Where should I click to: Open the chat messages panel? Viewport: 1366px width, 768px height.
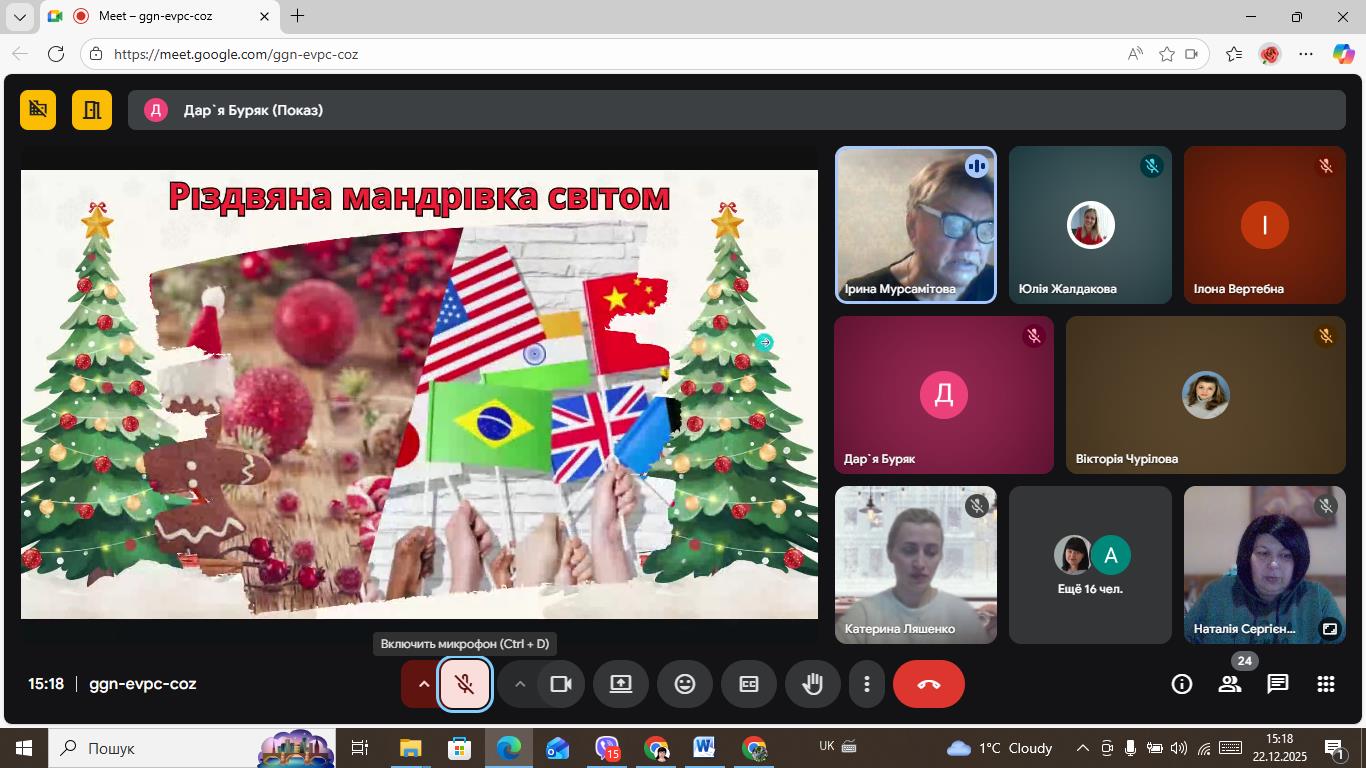(x=1277, y=684)
